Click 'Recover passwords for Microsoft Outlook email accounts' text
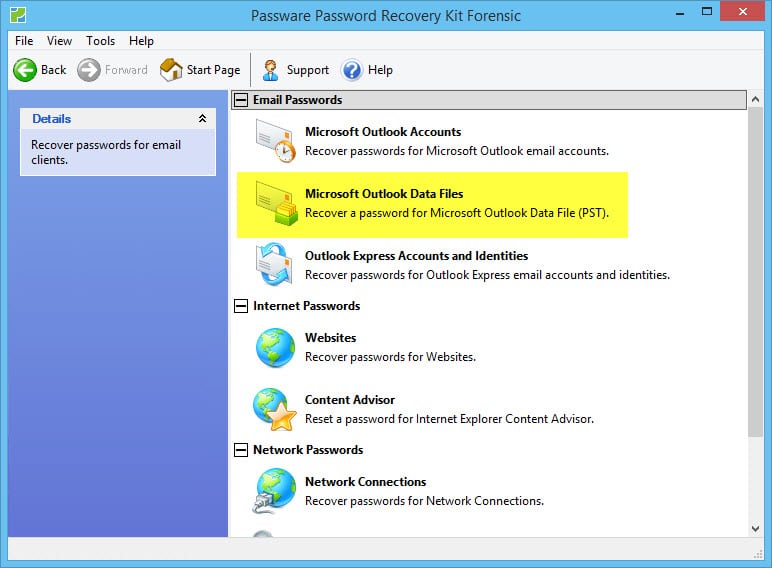This screenshot has width=772, height=568. coord(457,151)
